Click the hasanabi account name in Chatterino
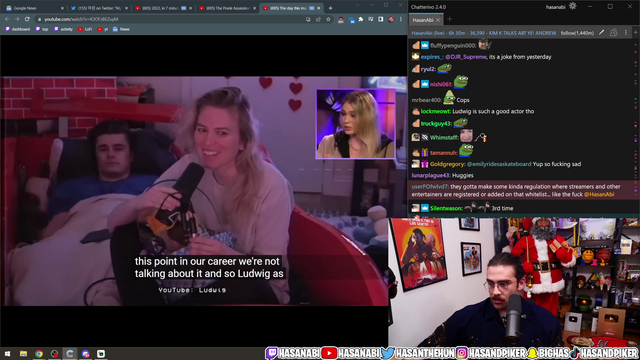 [x=555, y=7]
